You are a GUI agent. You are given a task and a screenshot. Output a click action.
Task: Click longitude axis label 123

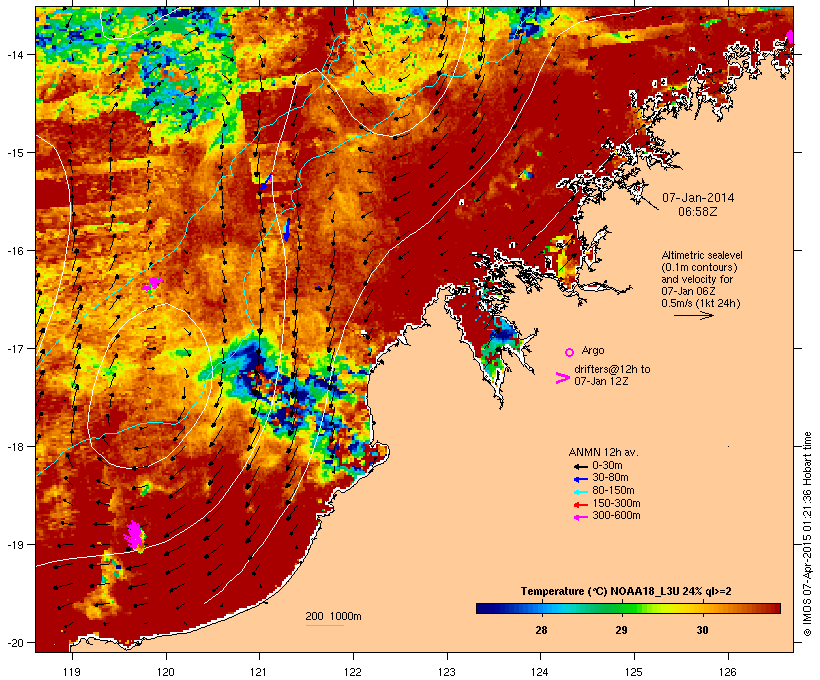[x=447, y=672]
